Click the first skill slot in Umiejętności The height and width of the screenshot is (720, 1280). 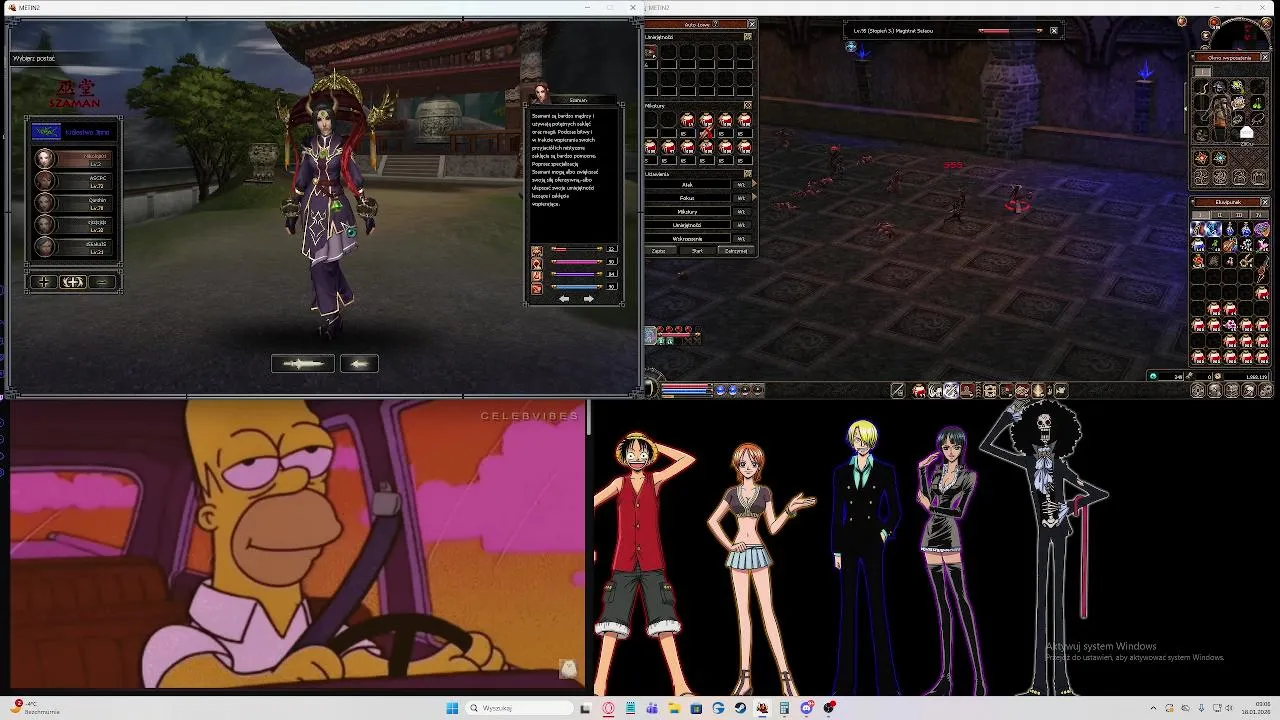(x=650, y=52)
